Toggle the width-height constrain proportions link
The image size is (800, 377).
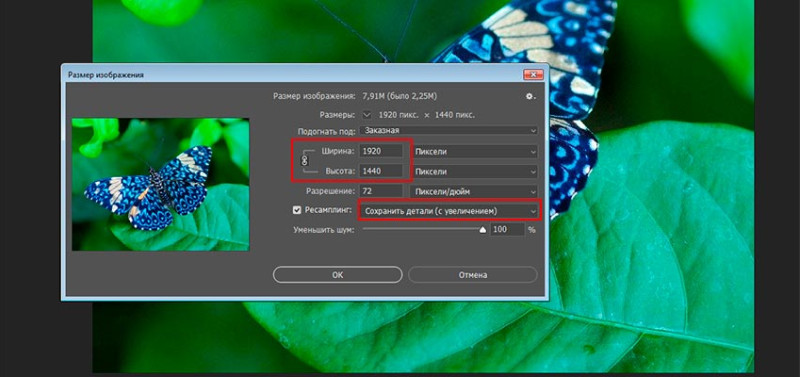coord(305,161)
